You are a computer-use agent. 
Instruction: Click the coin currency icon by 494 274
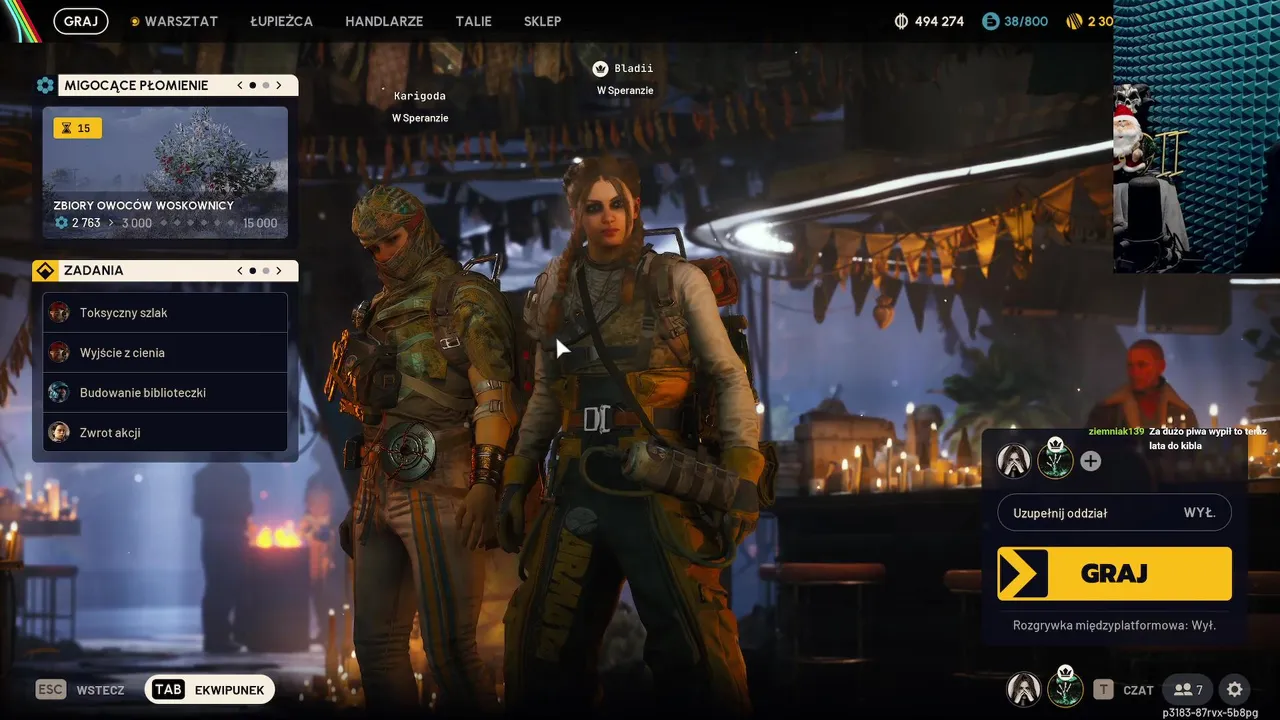click(901, 21)
